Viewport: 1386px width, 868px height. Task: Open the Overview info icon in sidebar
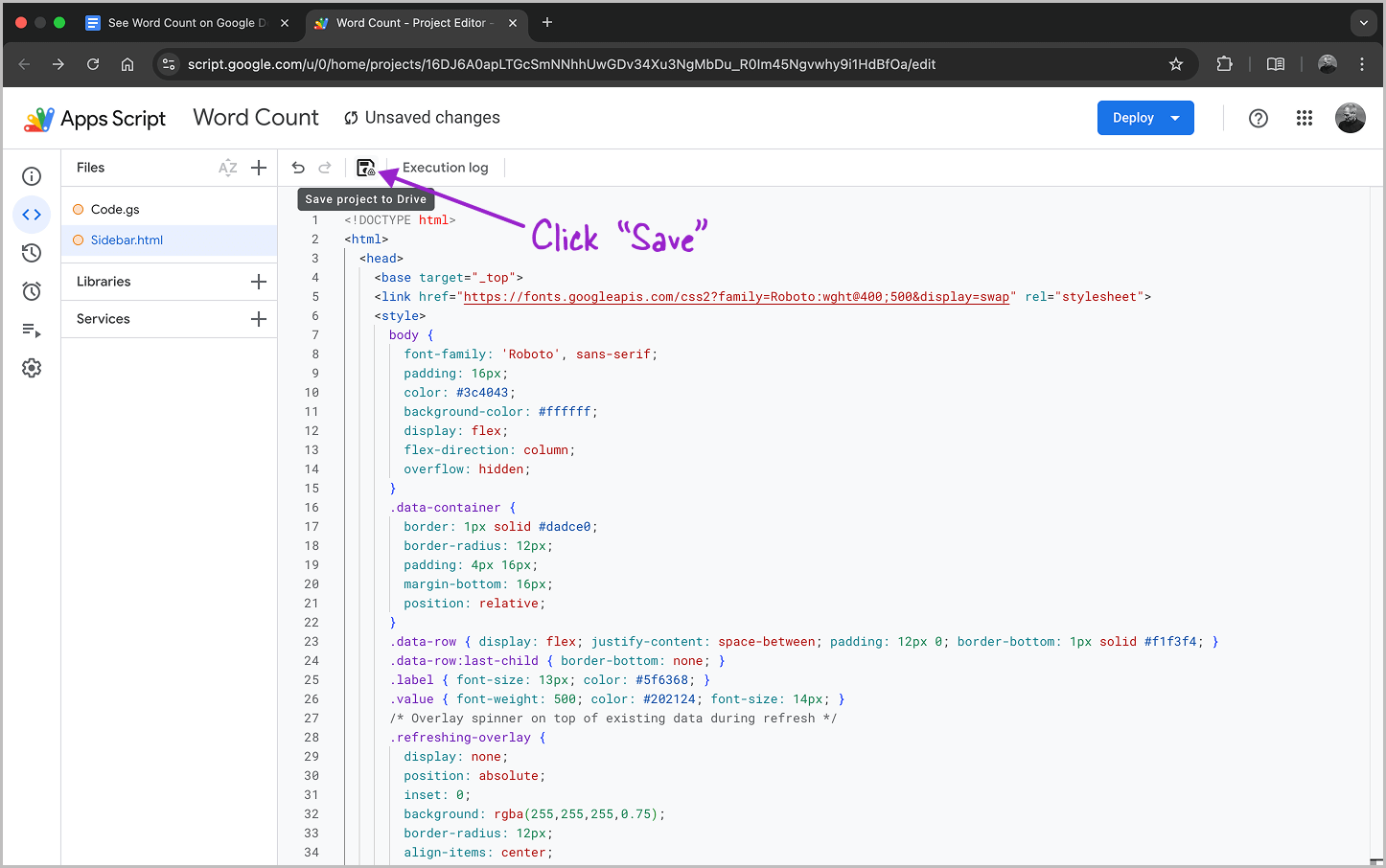32,176
